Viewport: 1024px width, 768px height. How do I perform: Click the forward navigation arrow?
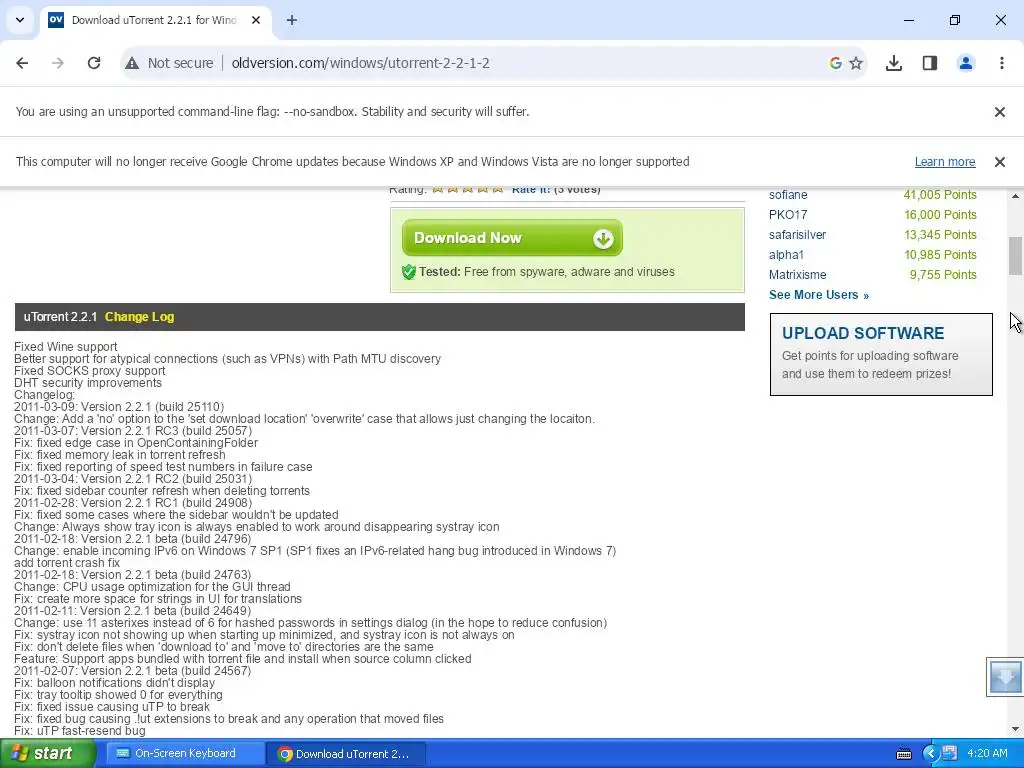tap(57, 63)
